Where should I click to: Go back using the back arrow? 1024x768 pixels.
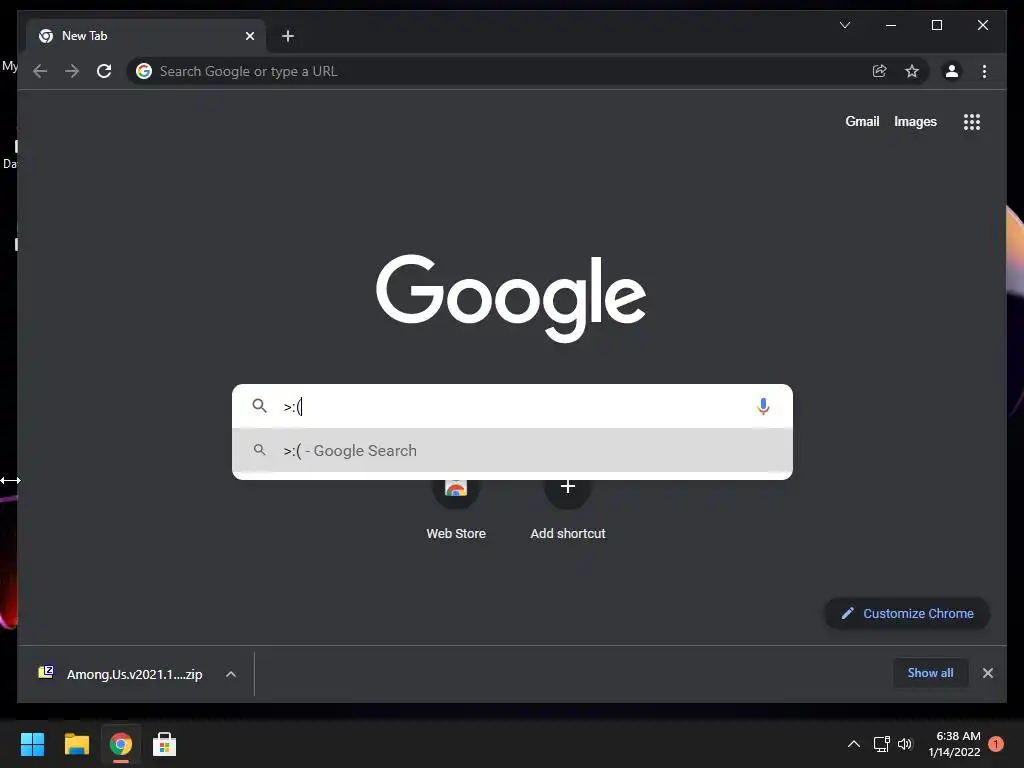pos(40,71)
